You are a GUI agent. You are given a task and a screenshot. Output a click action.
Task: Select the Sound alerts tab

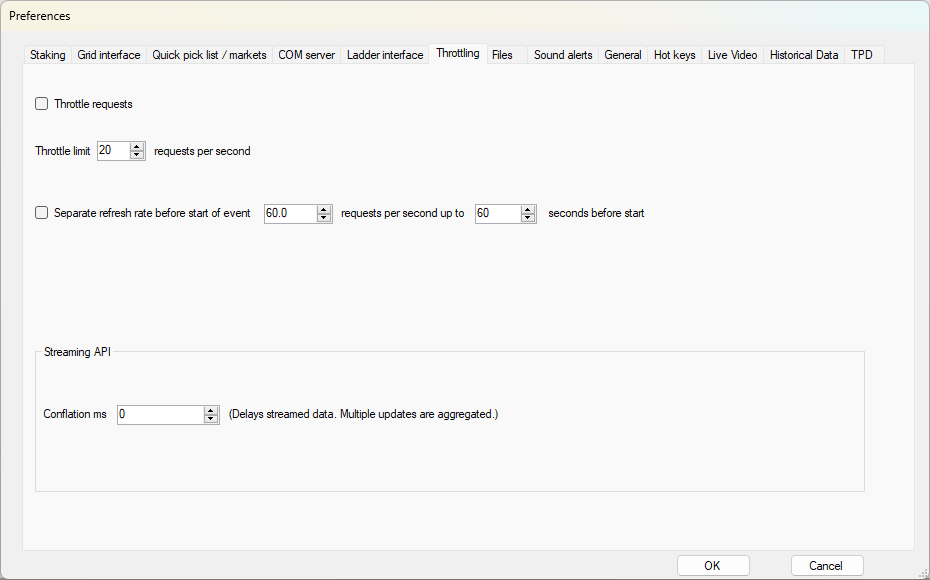click(x=563, y=55)
